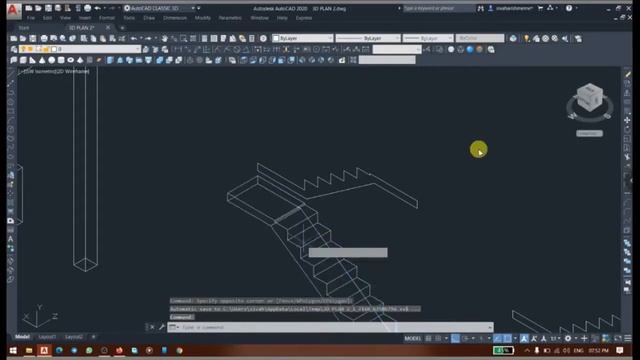Click the light bulb icon in render toolbar
This screenshot has height=360, width=640.
[x=527, y=38]
